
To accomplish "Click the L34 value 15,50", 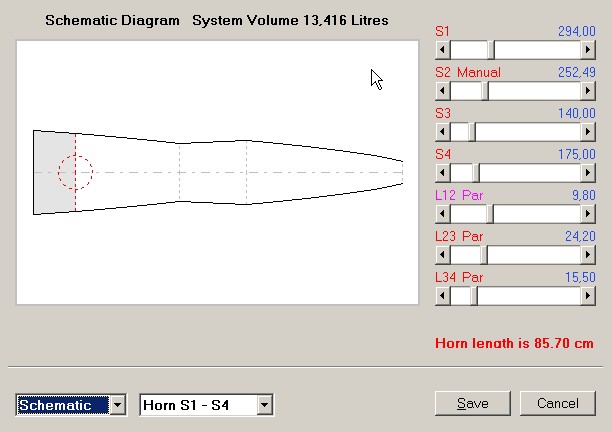I will pyautogui.click(x=580, y=277).
